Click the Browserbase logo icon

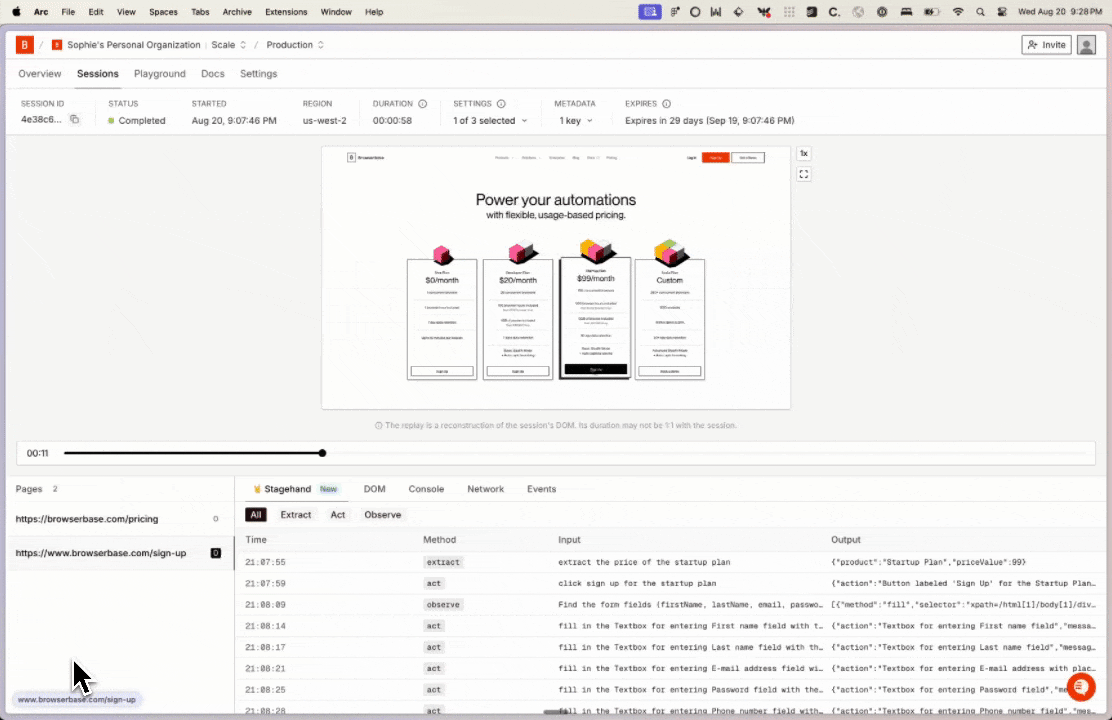[x=24, y=45]
